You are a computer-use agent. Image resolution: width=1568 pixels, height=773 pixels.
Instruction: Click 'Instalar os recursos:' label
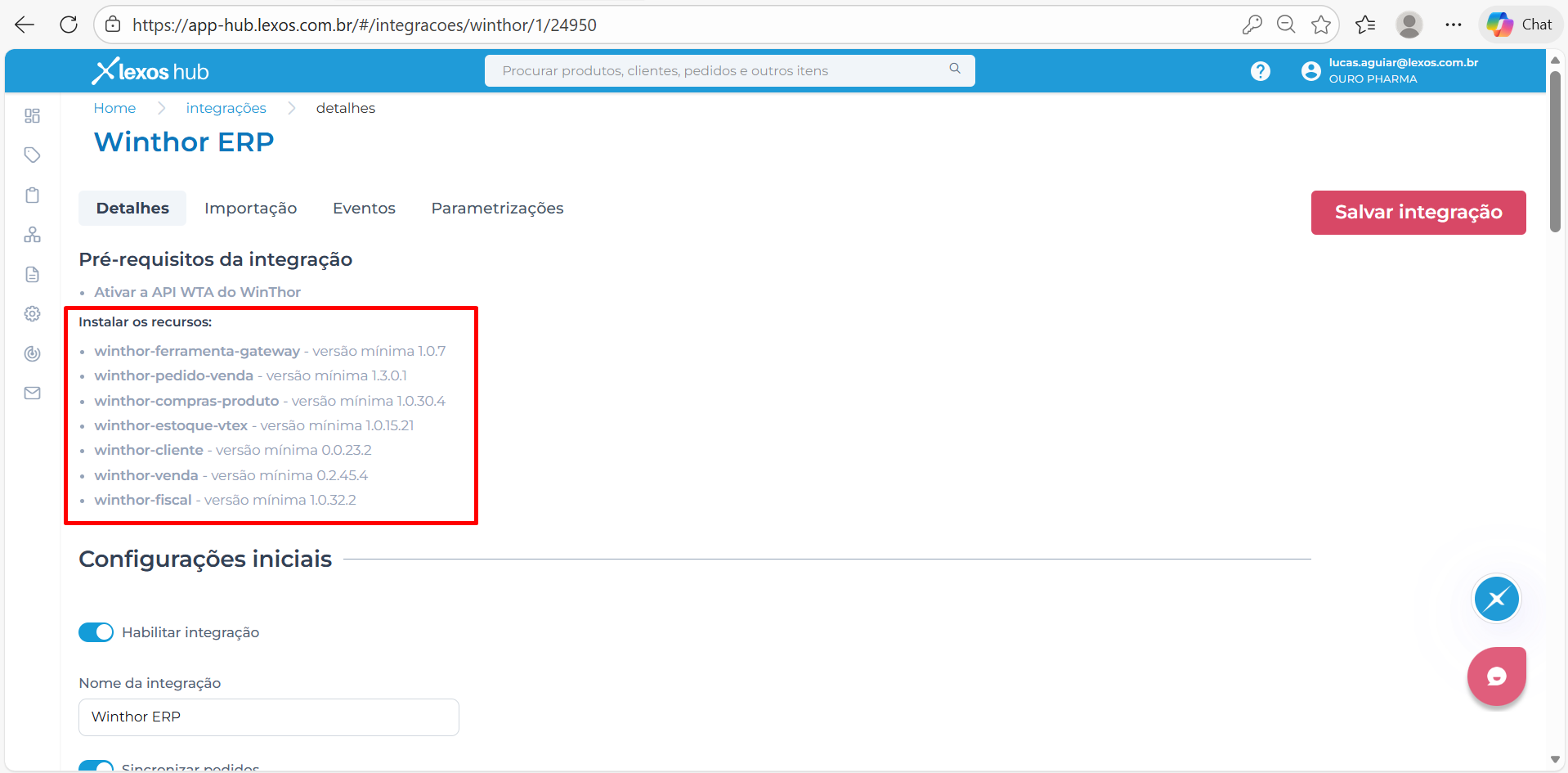tap(145, 322)
